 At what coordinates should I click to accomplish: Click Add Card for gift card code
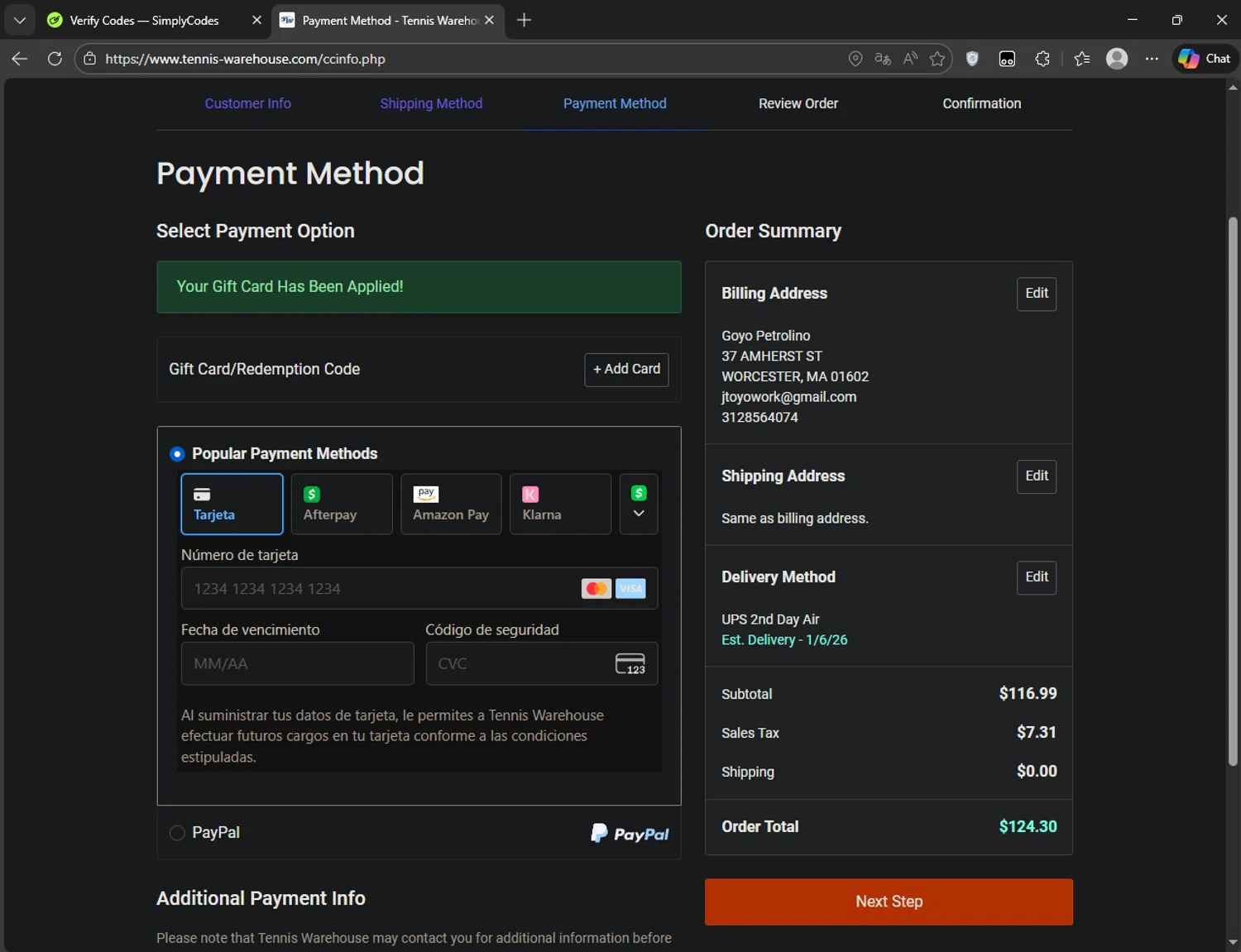626,369
